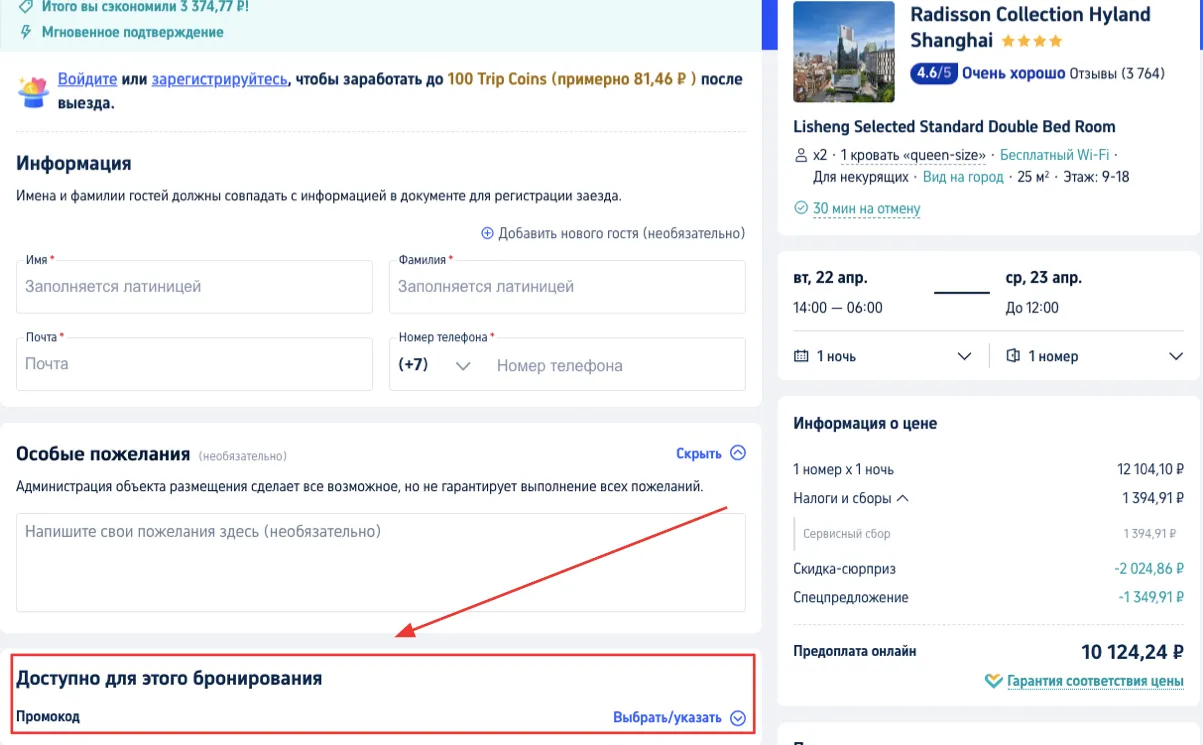Click the price match guarantee heart icon
1203x745 pixels.
(x=993, y=681)
